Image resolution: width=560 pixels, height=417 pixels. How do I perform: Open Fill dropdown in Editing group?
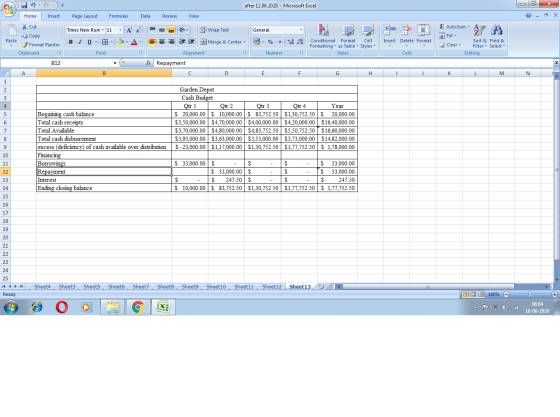point(455,36)
